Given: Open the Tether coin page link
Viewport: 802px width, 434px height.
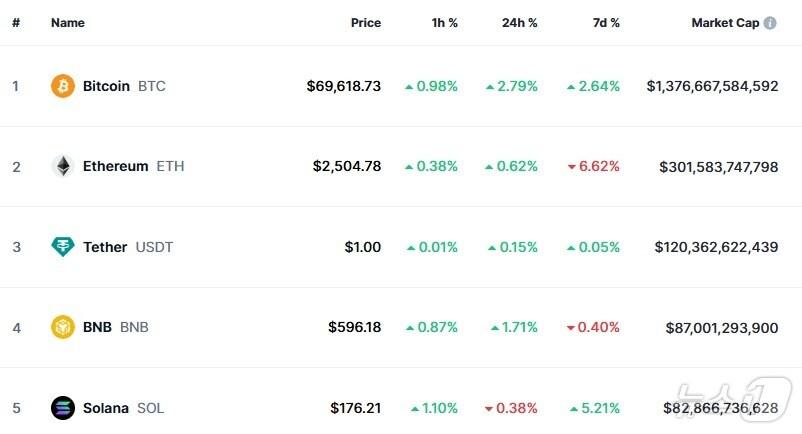Looking at the screenshot, I should [105, 247].
